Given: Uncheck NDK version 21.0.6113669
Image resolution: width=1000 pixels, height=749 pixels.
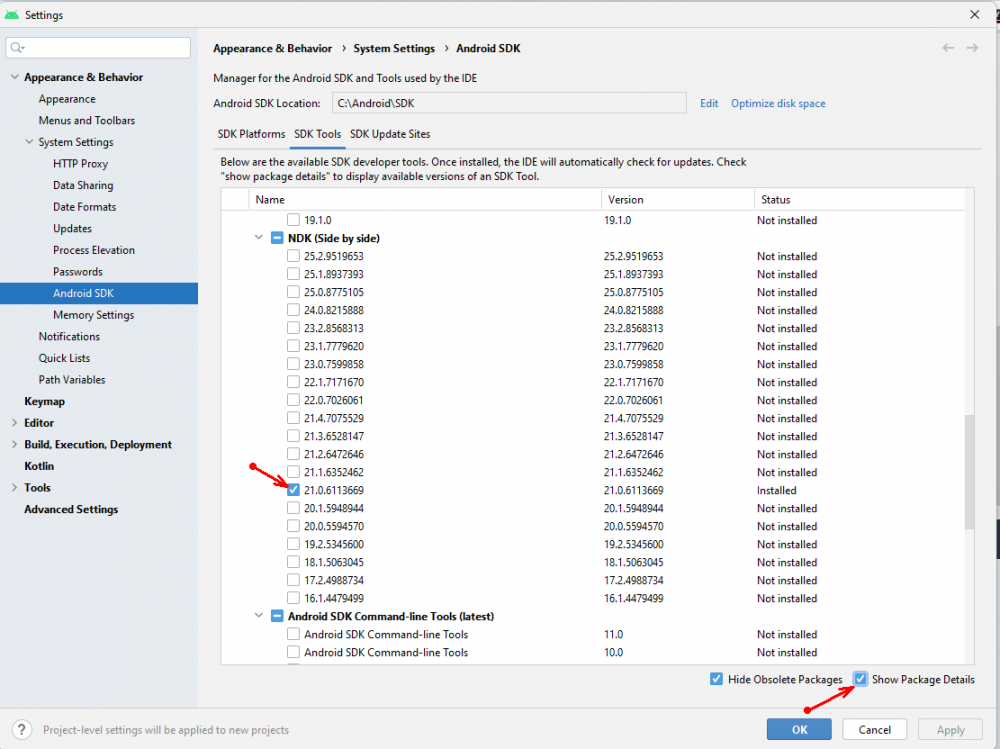Looking at the screenshot, I should coord(293,490).
